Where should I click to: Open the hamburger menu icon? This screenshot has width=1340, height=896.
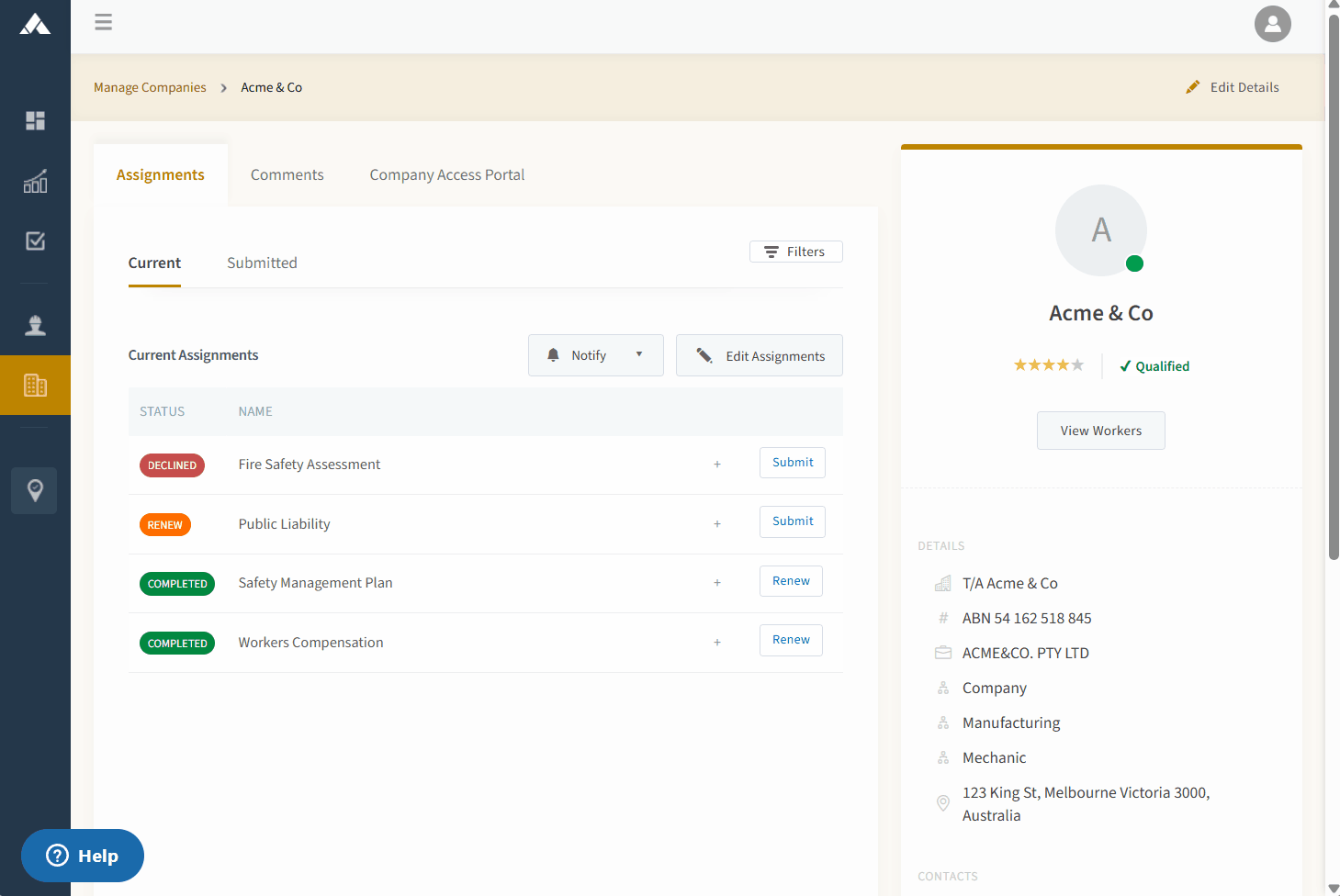[x=104, y=22]
